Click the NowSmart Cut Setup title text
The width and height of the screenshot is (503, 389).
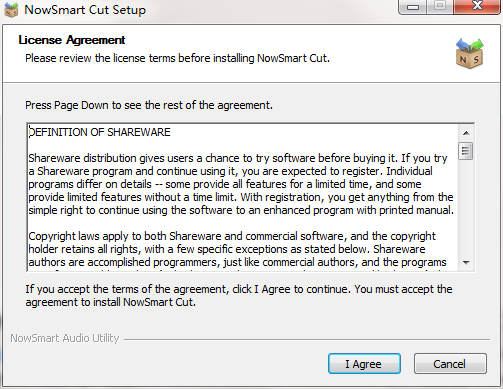pyautogui.click(x=85, y=10)
